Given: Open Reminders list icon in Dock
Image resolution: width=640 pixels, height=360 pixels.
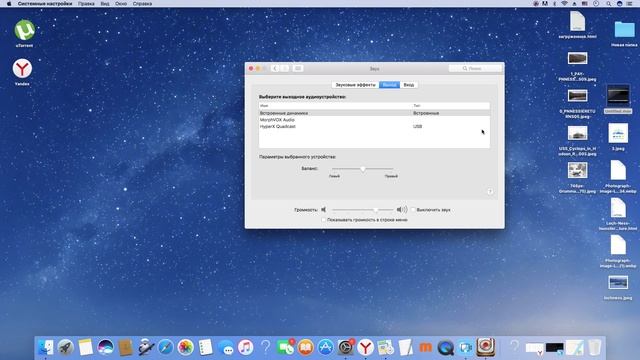Looking at the screenshot, I should pos(205,347).
